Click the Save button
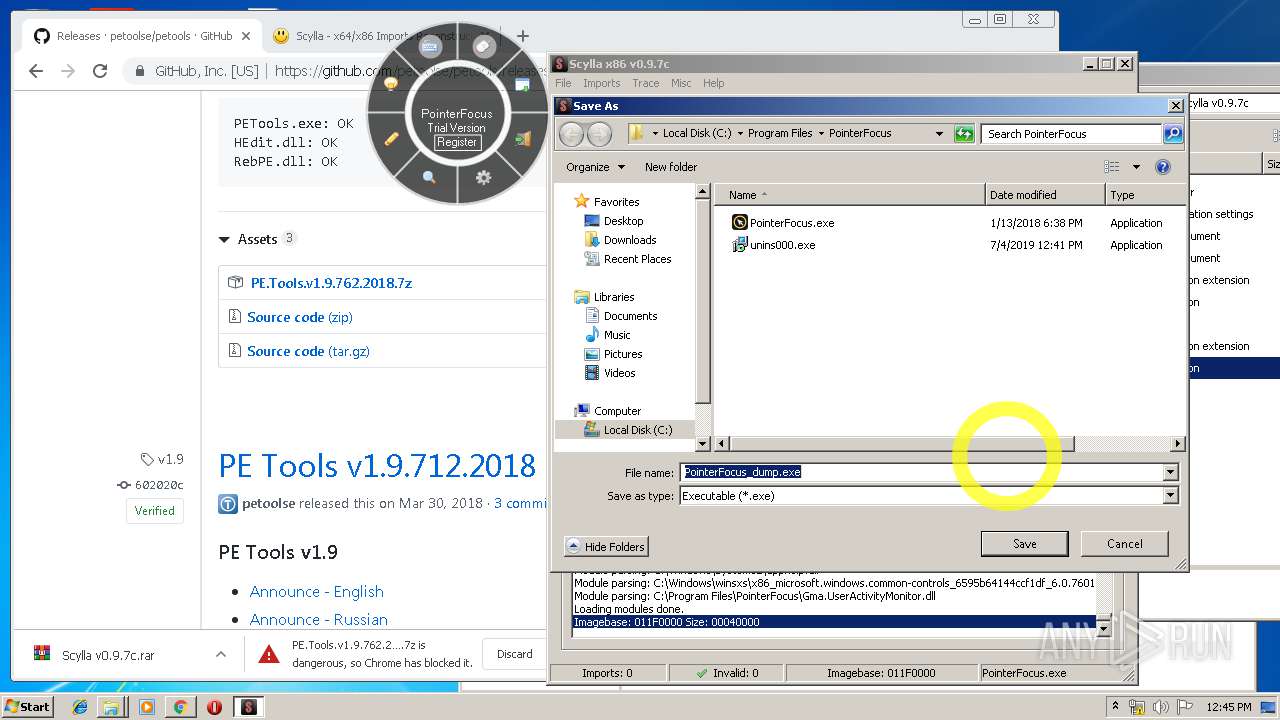 pyautogui.click(x=1024, y=544)
